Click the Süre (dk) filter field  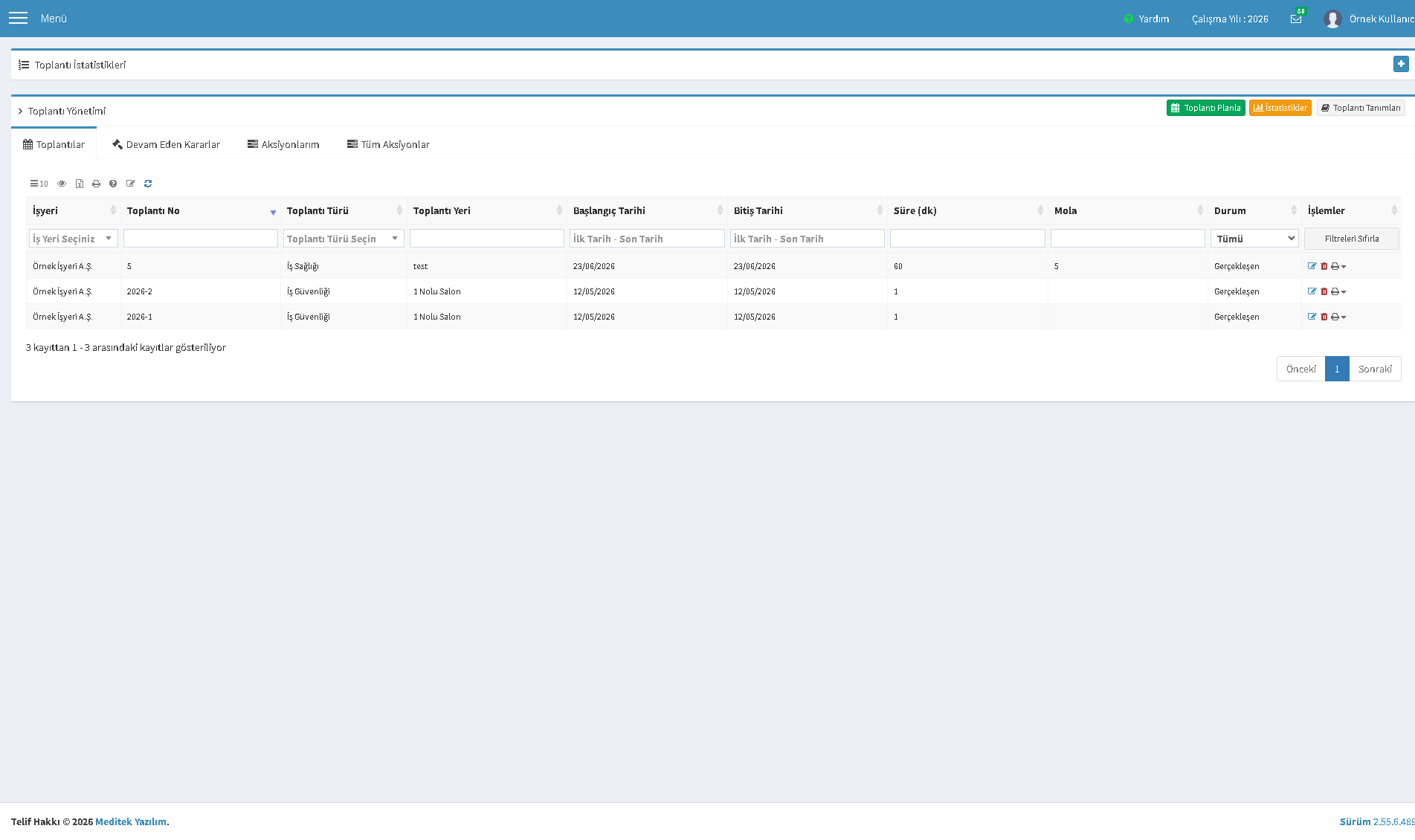click(x=967, y=239)
